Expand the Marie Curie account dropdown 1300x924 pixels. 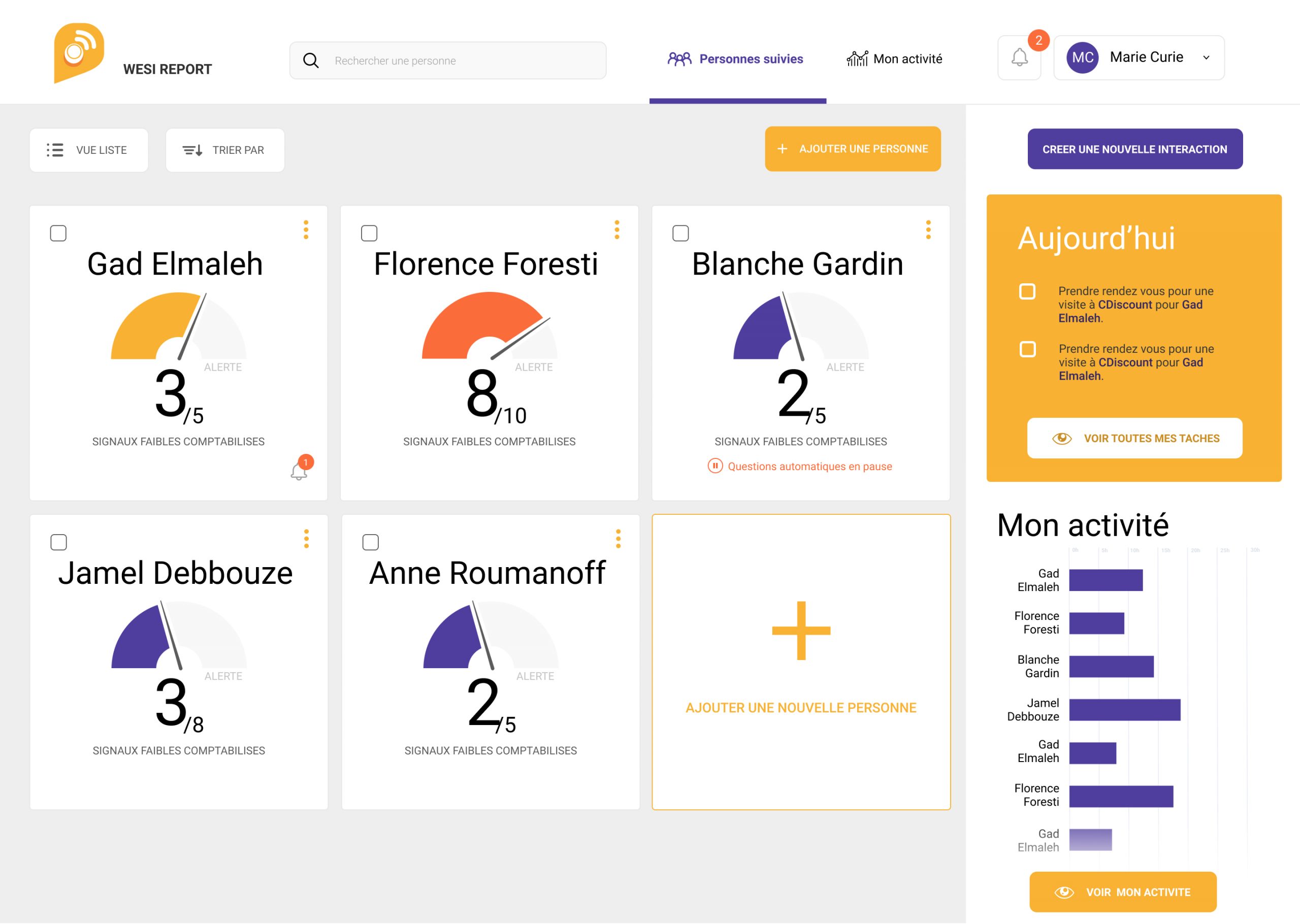point(1206,57)
